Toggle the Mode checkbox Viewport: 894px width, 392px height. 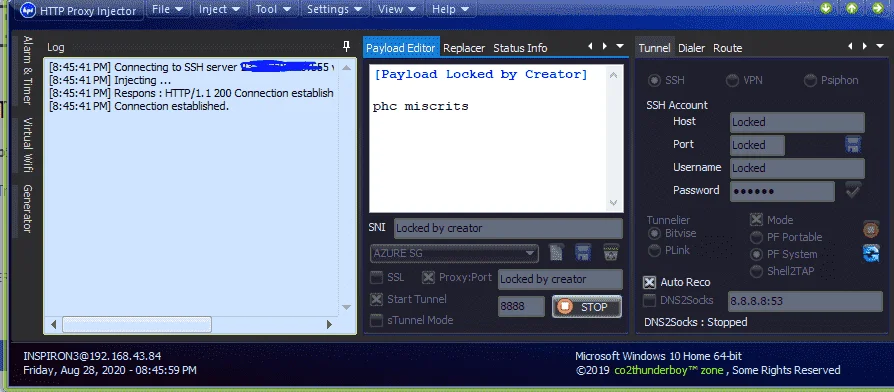click(x=756, y=220)
